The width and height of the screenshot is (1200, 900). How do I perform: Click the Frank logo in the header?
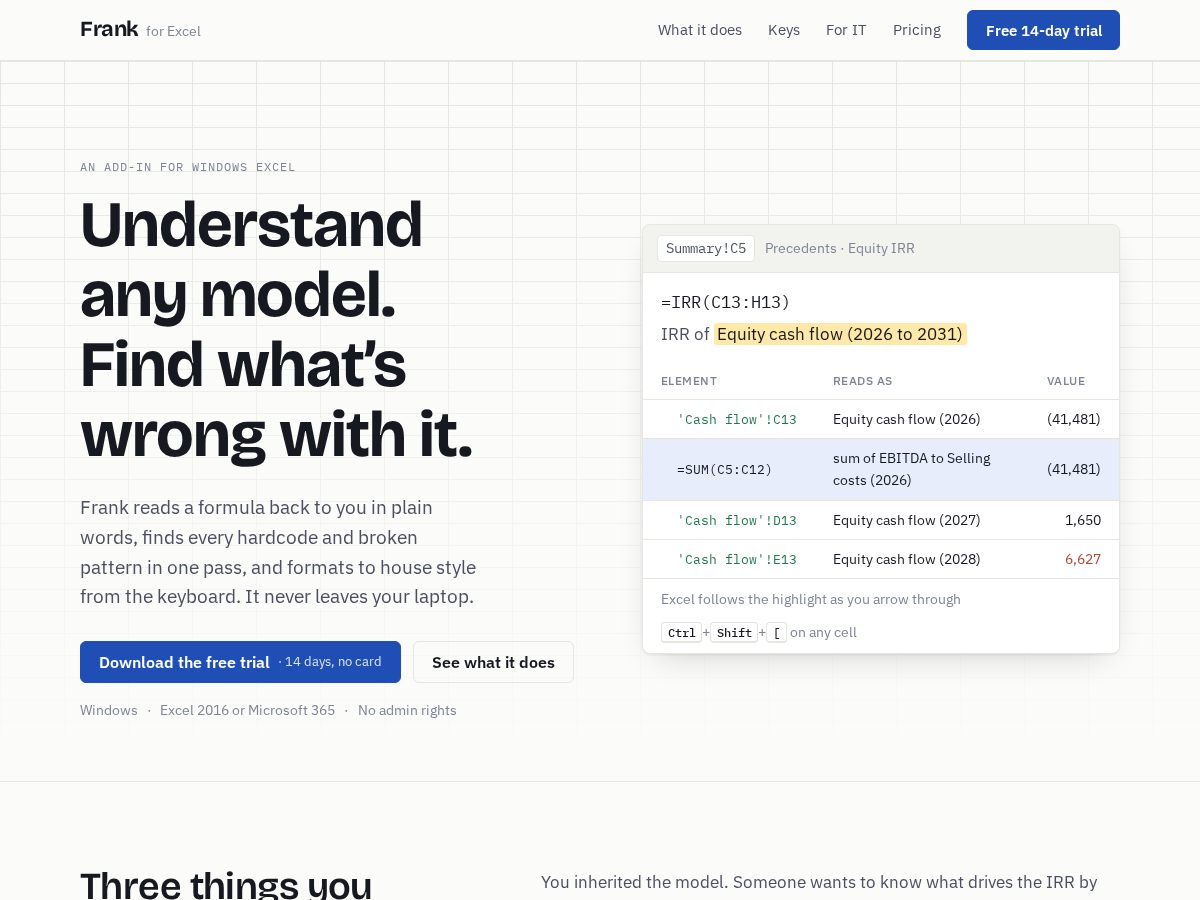140,30
